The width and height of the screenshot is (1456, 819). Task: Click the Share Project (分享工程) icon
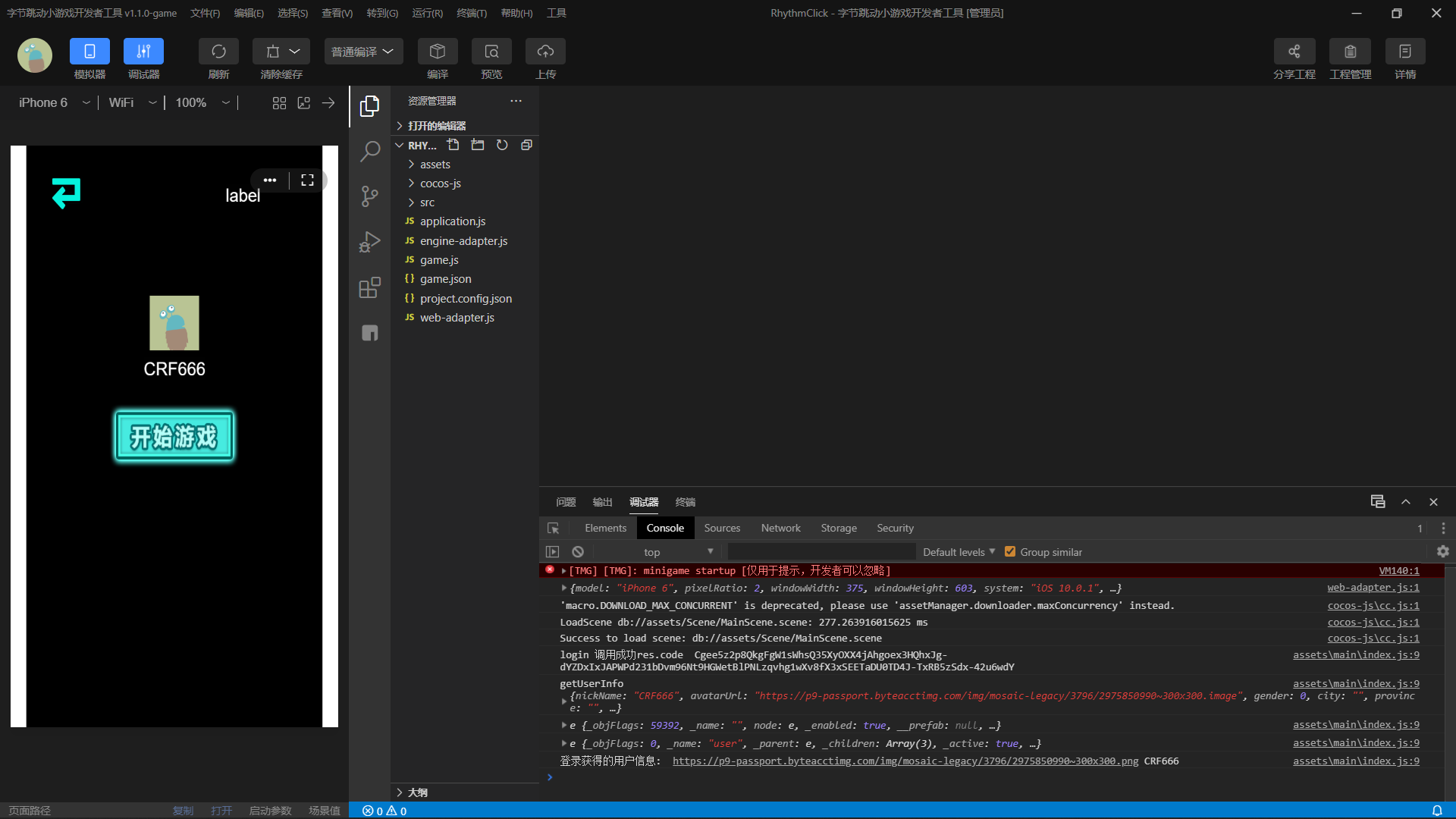(1294, 52)
